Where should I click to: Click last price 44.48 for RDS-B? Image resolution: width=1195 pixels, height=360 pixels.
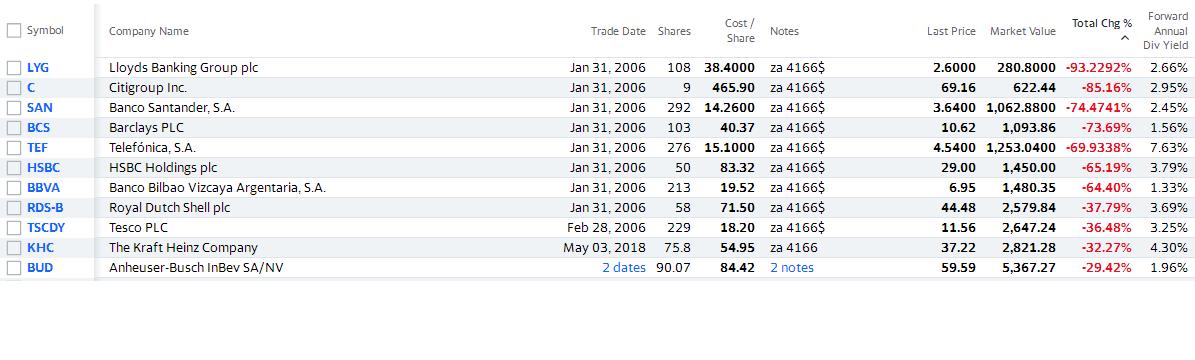(x=959, y=207)
